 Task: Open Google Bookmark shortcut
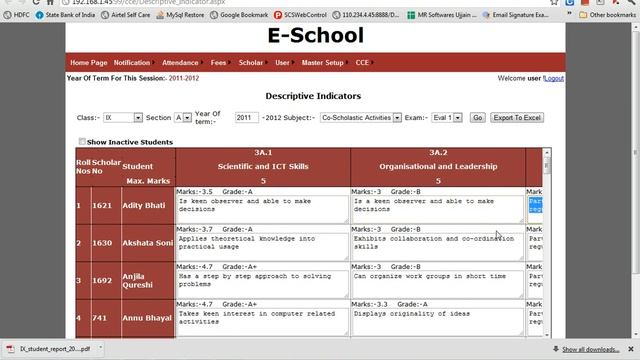[x=239, y=15]
